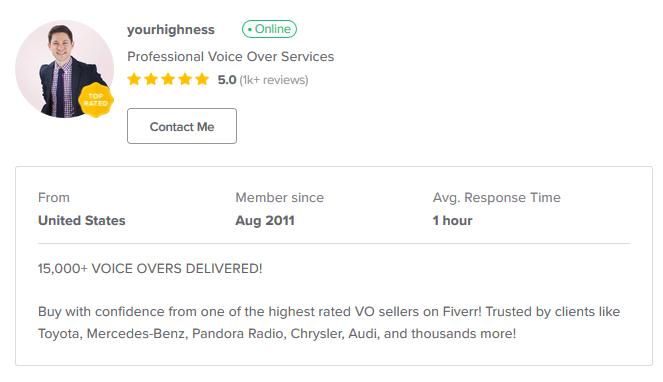Click the Aug 2011 member date
Image resolution: width=663 pixels, height=382 pixels.
click(265, 220)
